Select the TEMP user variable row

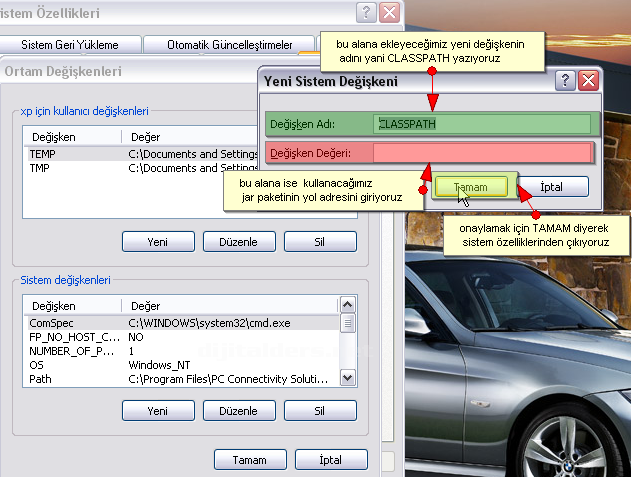tap(43, 154)
